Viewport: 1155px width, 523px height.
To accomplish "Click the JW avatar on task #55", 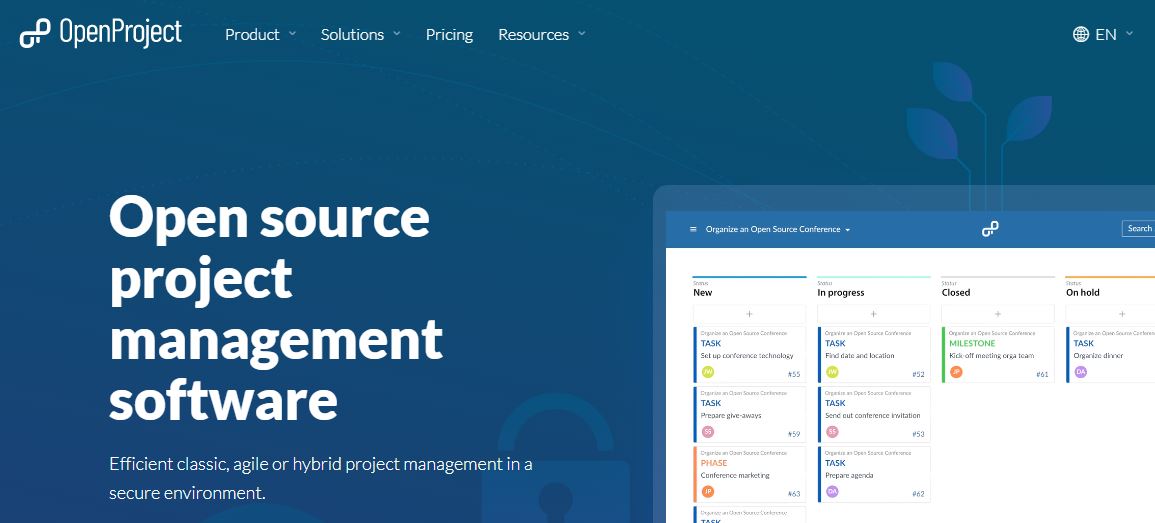I will coord(708,372).
